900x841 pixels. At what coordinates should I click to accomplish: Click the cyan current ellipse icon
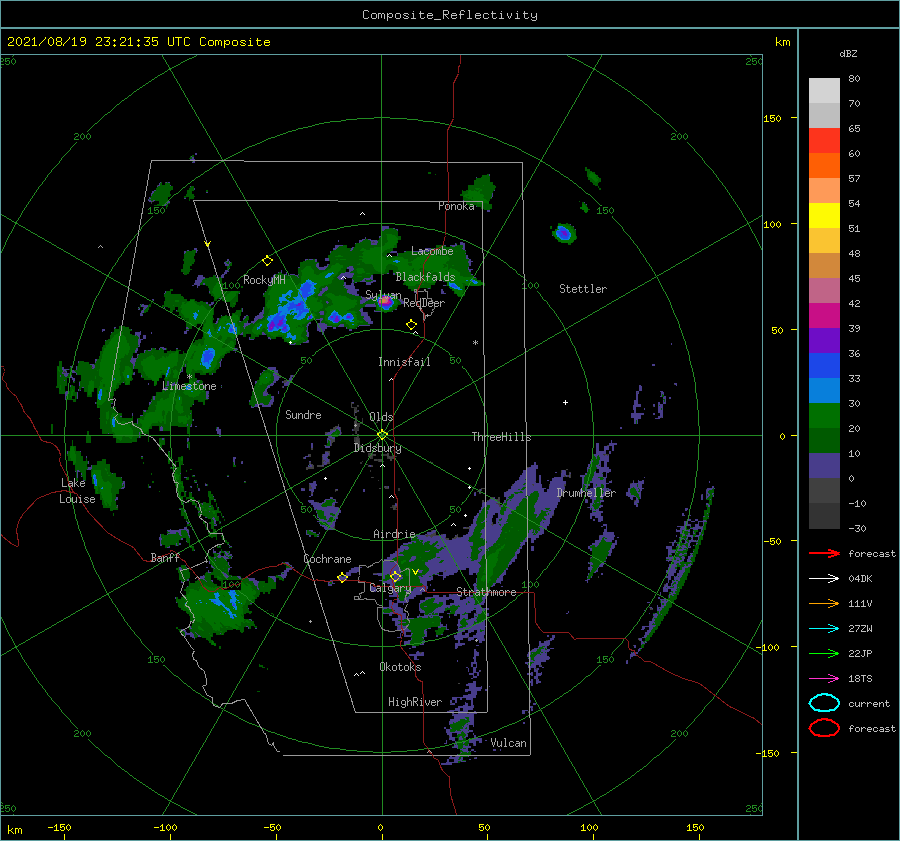pyautogui.click(x=824, y=703)
